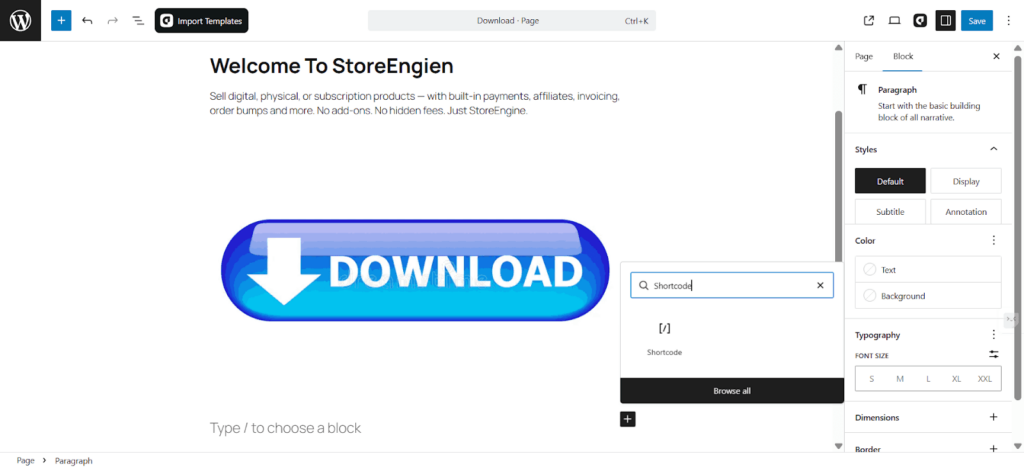
Task: Set font size to S
Action: pos(872,379)
